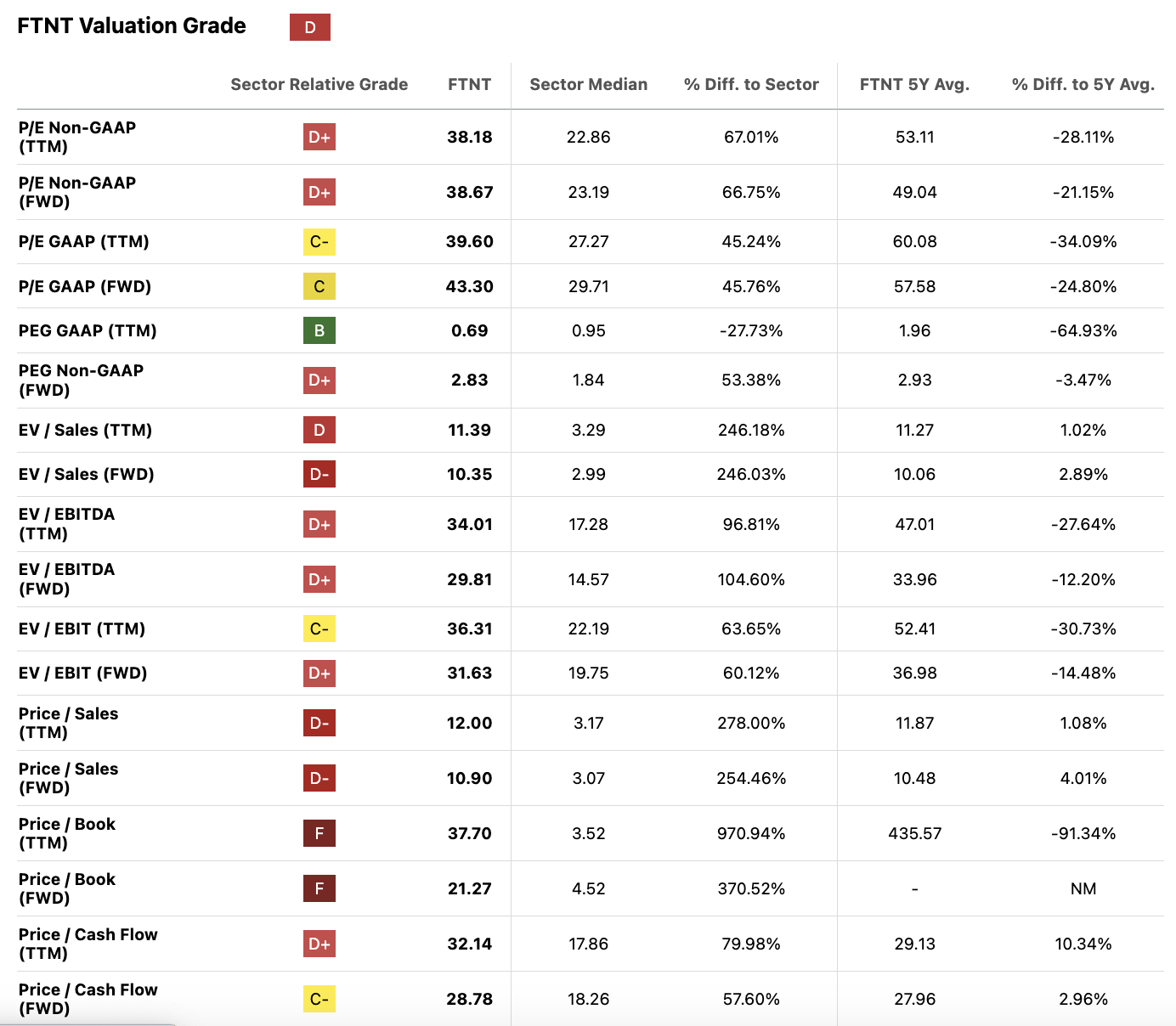Click the C- grade badge for P/E GAAP (TTM)

tap(319, 242)
